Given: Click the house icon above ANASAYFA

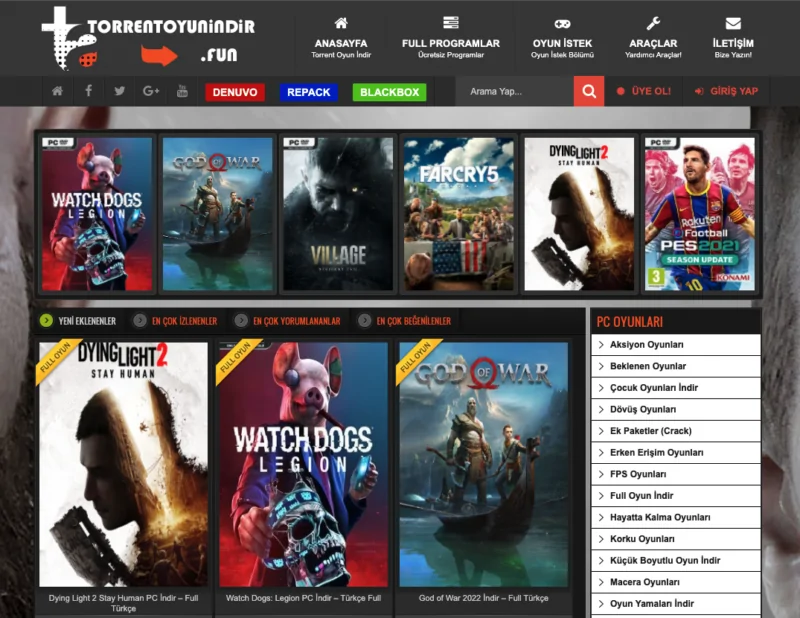Looking at the screenshot, I should (x=341, y=23).
